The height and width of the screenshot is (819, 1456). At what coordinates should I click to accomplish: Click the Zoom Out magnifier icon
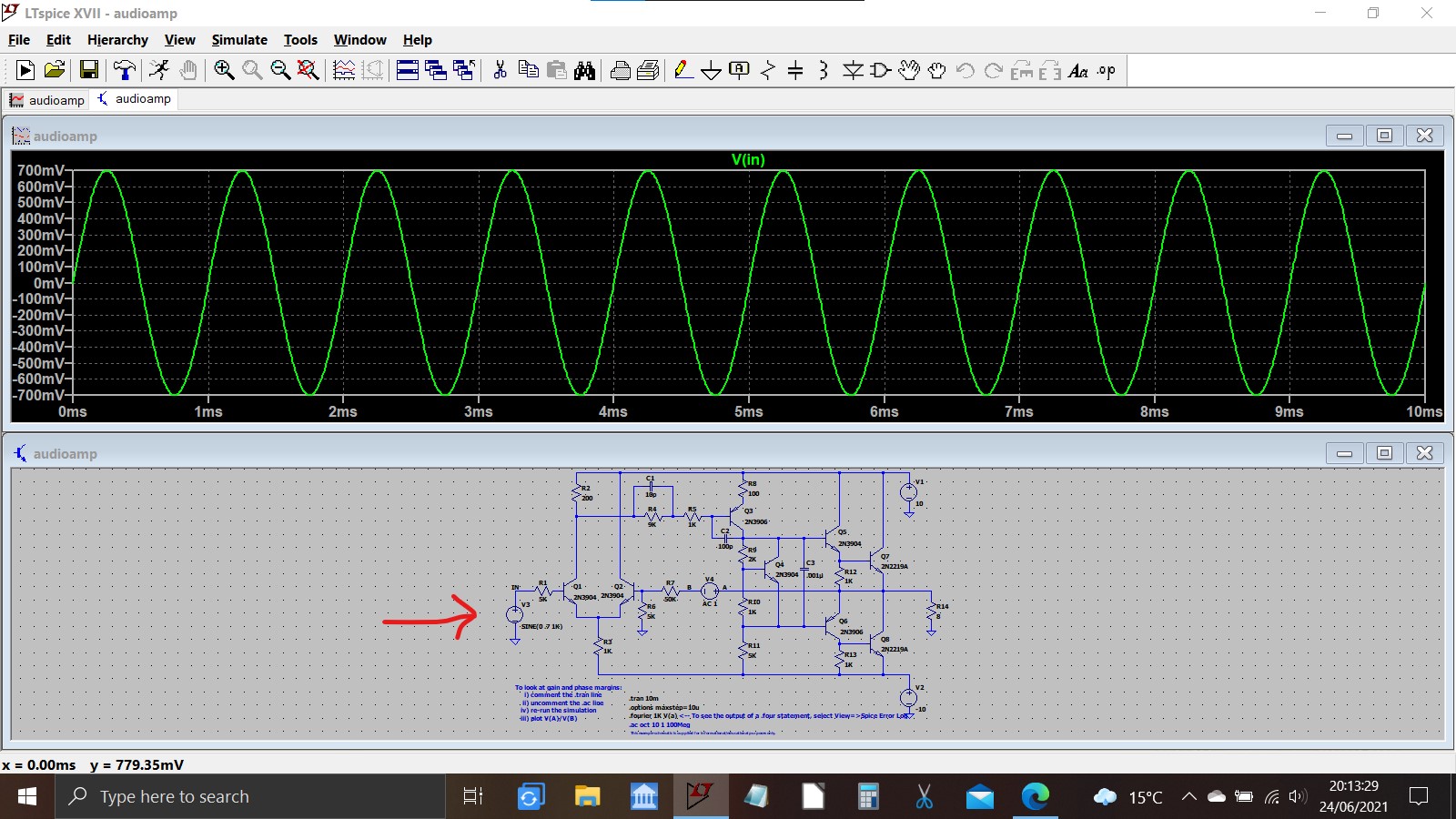280,70
